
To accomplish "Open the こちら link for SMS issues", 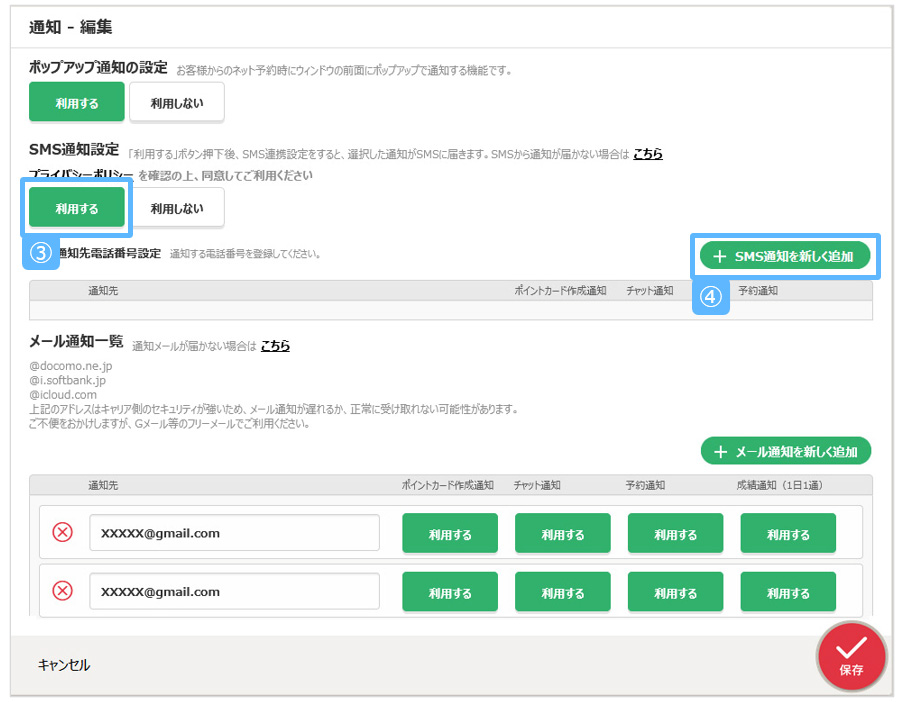I will point(648,154).
